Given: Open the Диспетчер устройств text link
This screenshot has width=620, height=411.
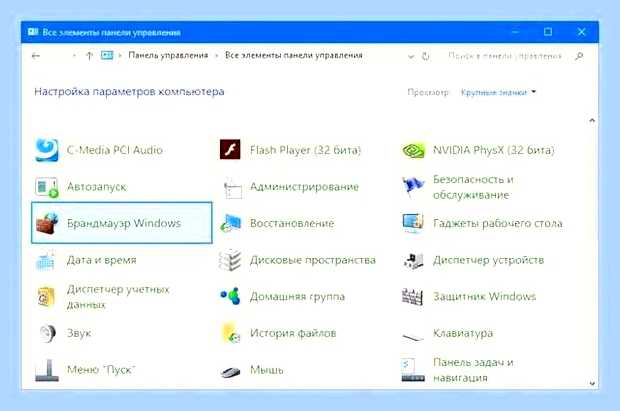Looking at the screenshot, I should (x=488, y=260).
